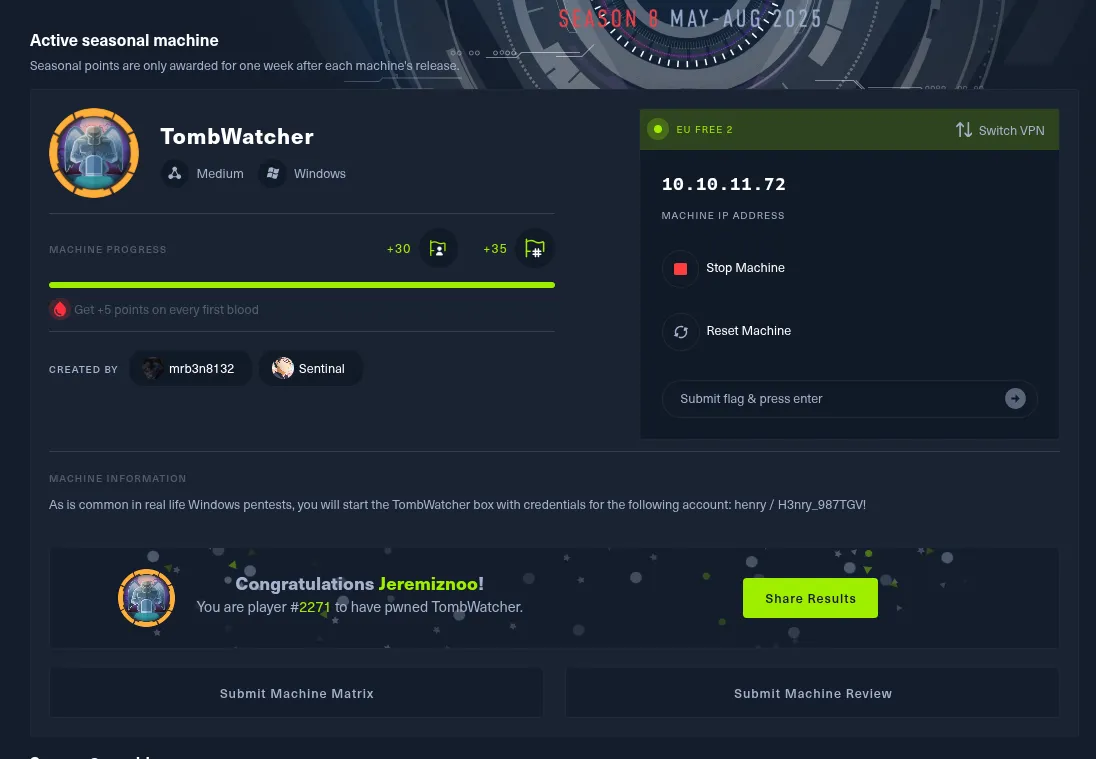Click the Share Results button
Screen dimensions: 1096x759
click(x=810, y=598)
